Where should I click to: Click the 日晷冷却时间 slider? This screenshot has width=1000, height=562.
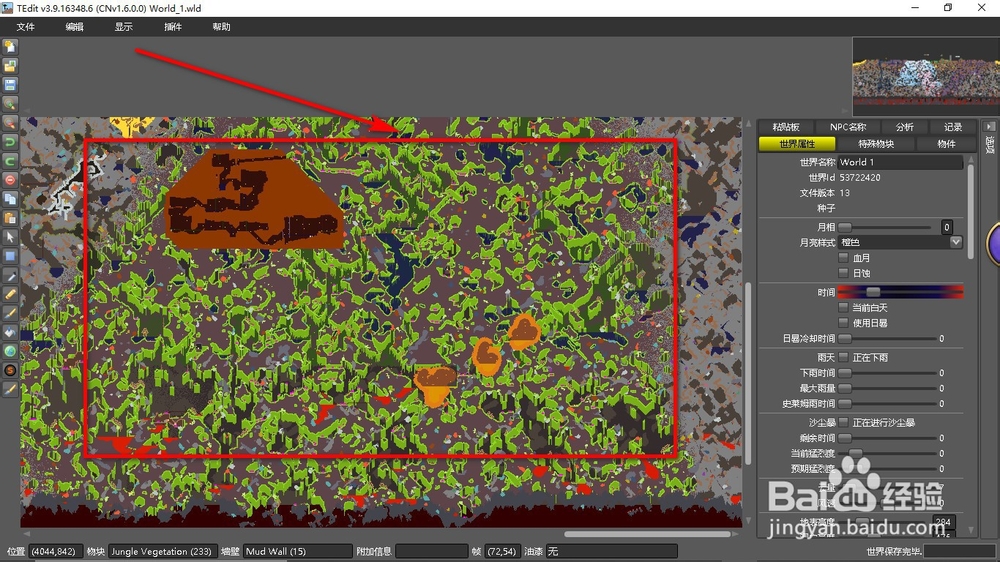tap(886, 338)
